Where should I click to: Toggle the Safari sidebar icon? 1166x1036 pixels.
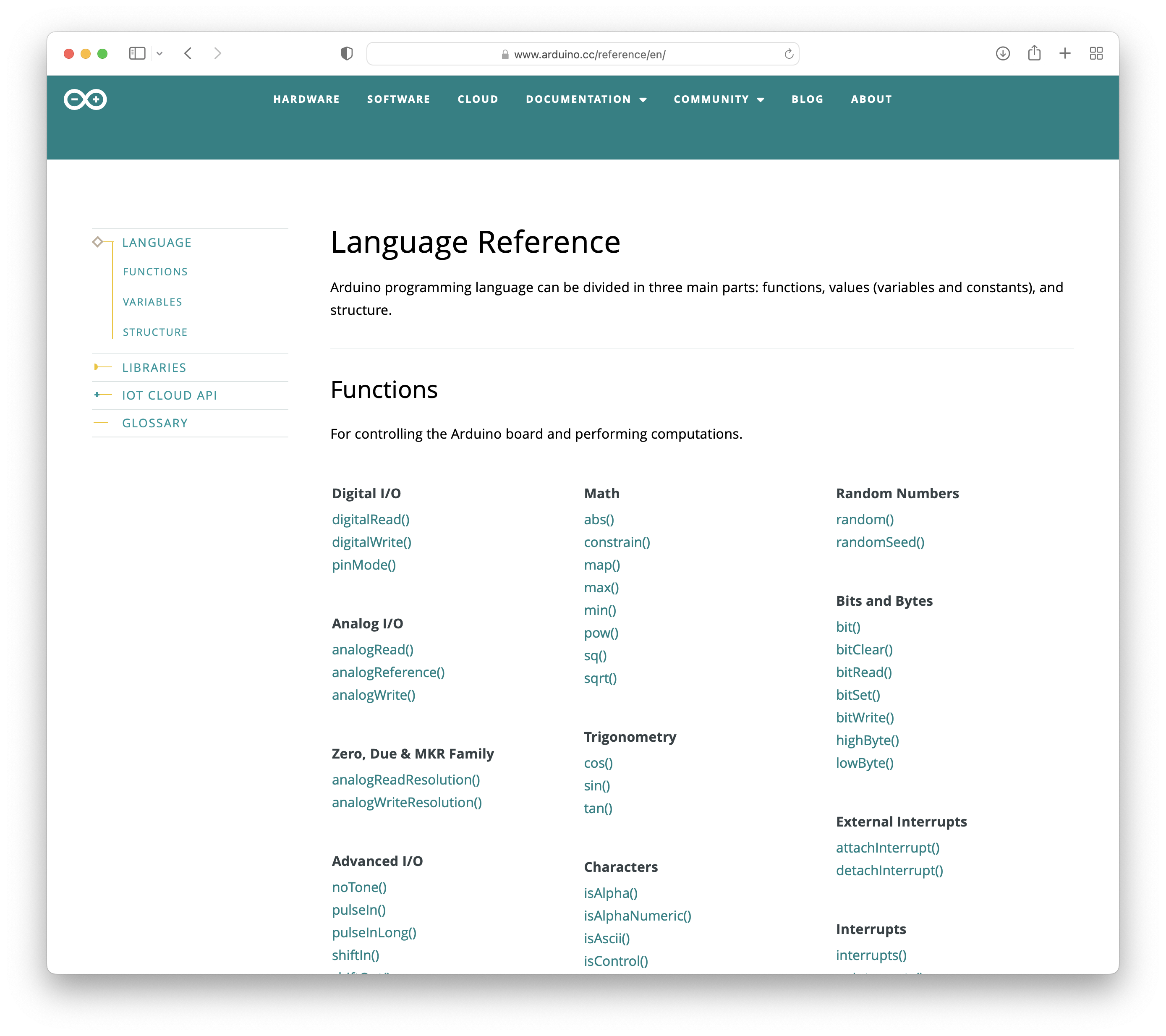(137, 54)
